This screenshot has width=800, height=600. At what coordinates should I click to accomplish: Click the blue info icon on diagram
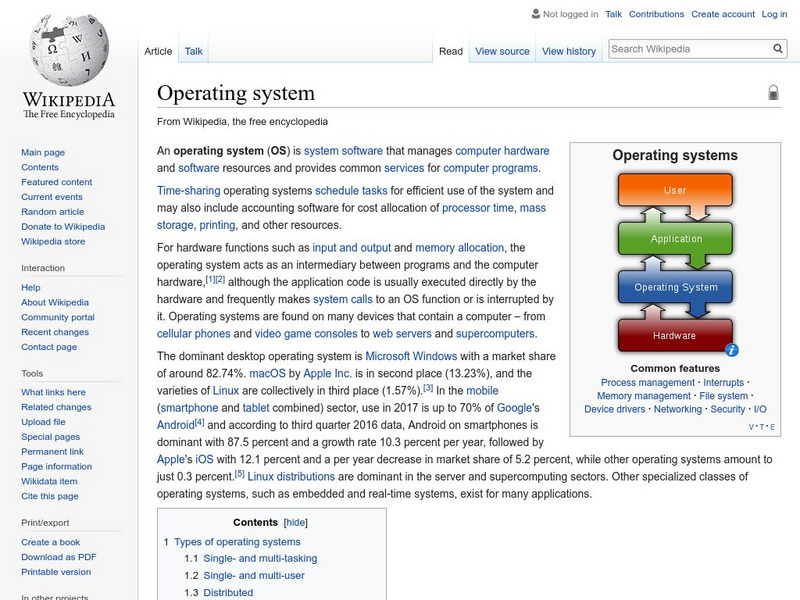click(x=732, y=350)
